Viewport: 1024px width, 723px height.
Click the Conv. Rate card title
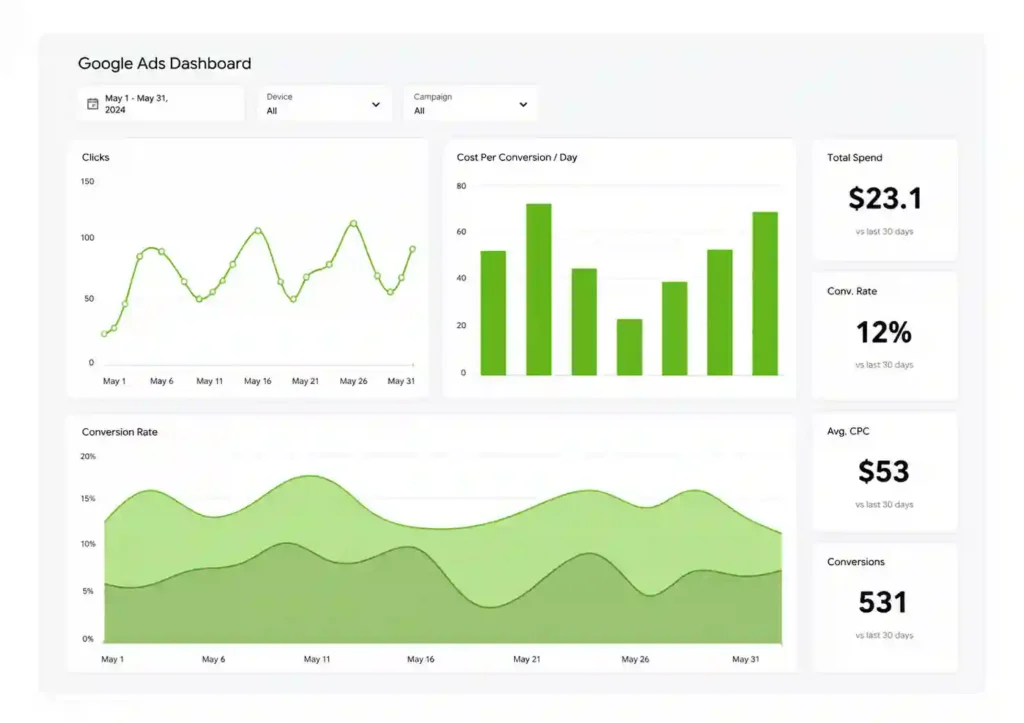click(x=852, y=291)
